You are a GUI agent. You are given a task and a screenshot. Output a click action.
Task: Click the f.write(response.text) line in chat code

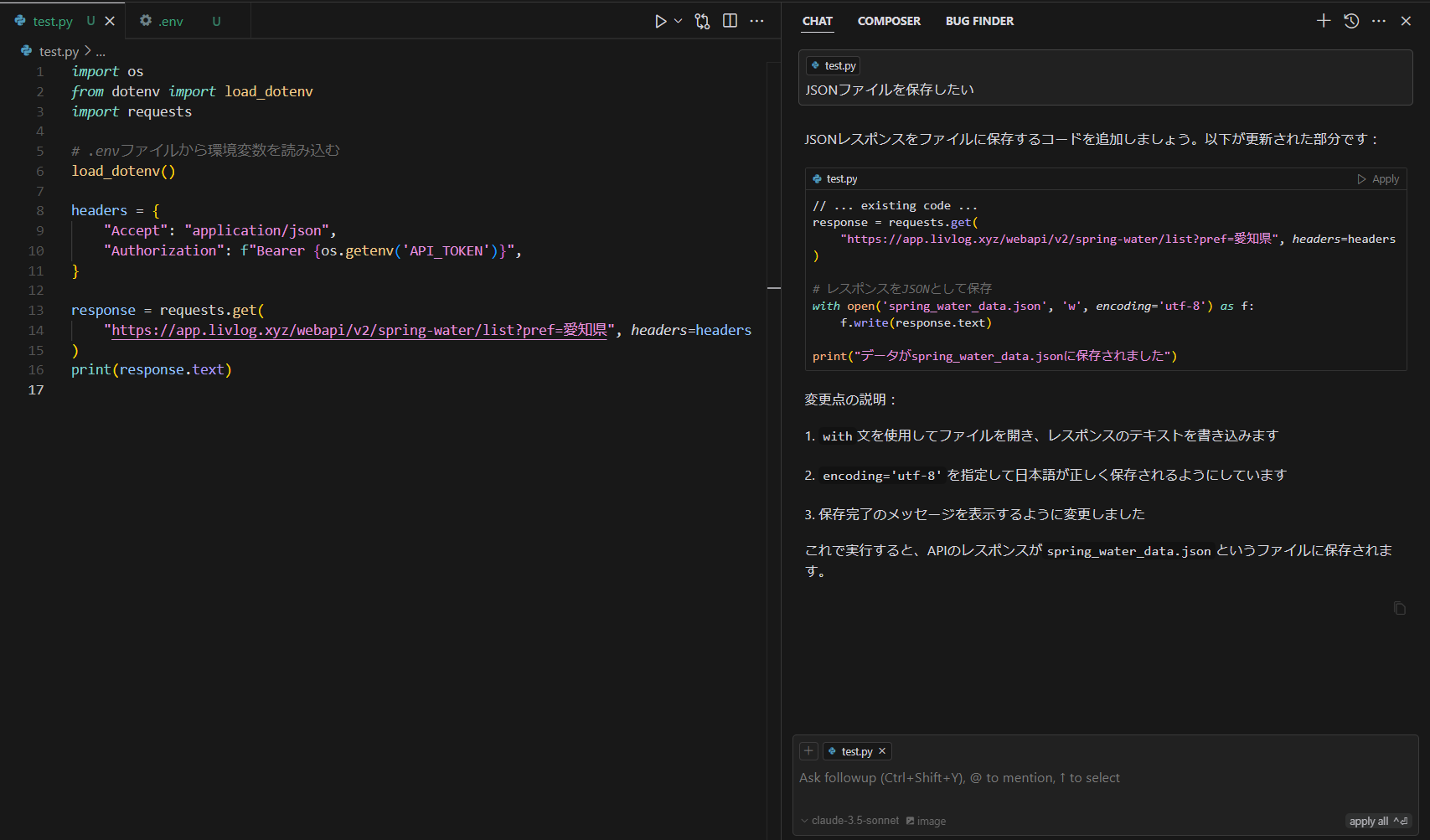coord(916,323)
